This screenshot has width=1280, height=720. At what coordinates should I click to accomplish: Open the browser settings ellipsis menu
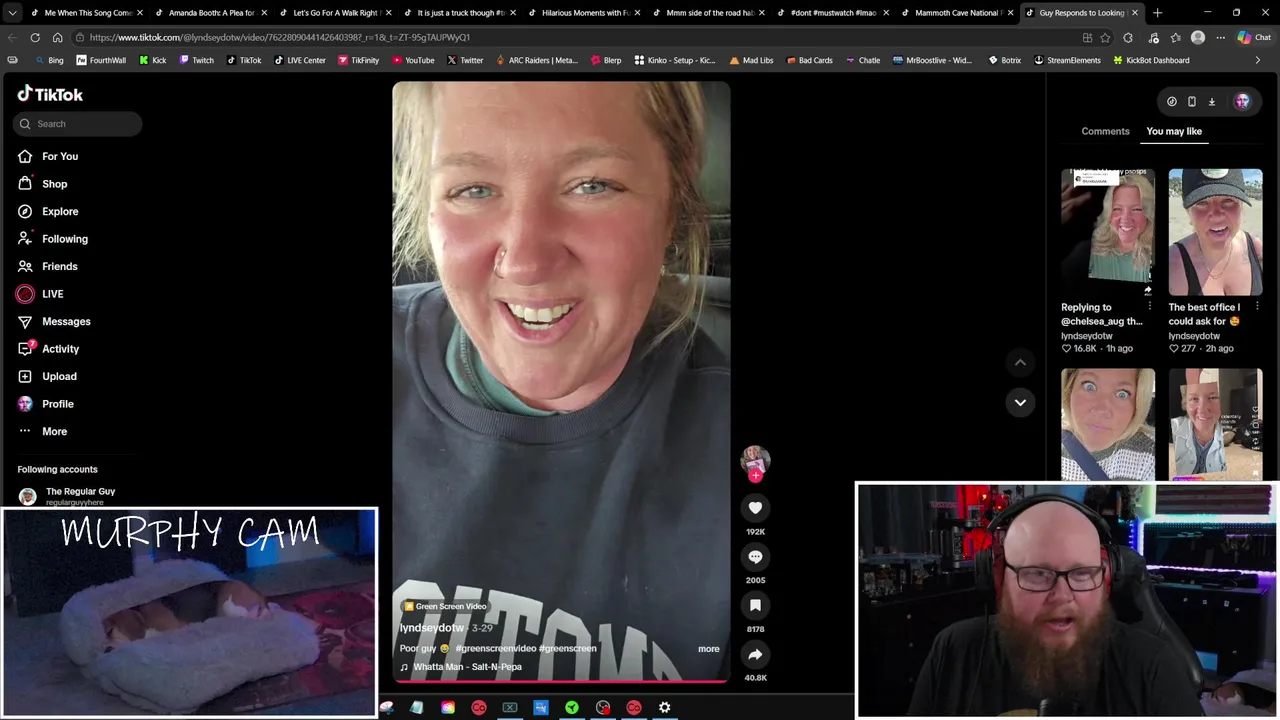point(1221,37)
